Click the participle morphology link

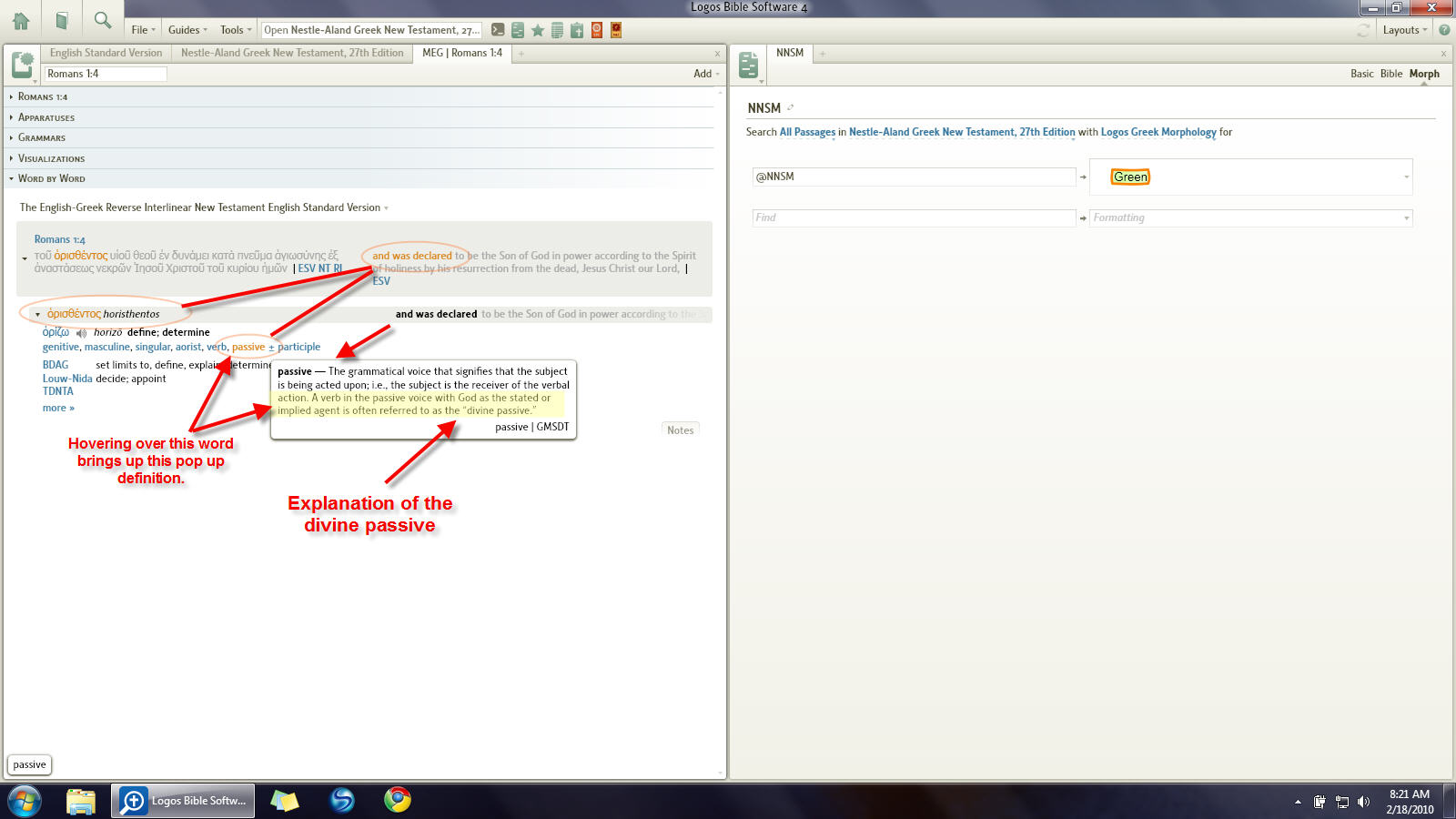point(299,347)
